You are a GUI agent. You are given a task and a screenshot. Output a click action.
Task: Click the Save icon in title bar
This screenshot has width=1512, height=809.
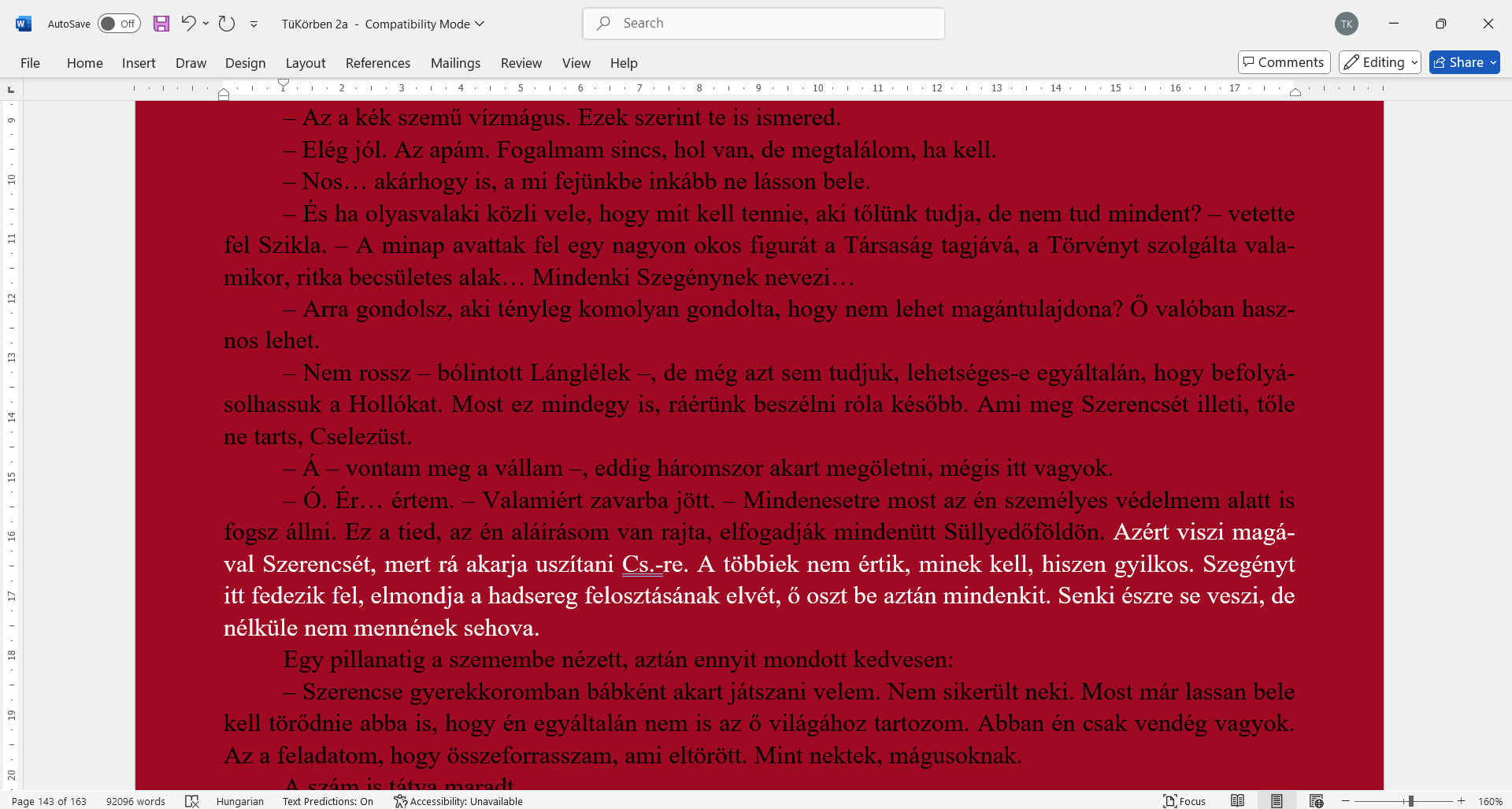click(x=161, y=24)
